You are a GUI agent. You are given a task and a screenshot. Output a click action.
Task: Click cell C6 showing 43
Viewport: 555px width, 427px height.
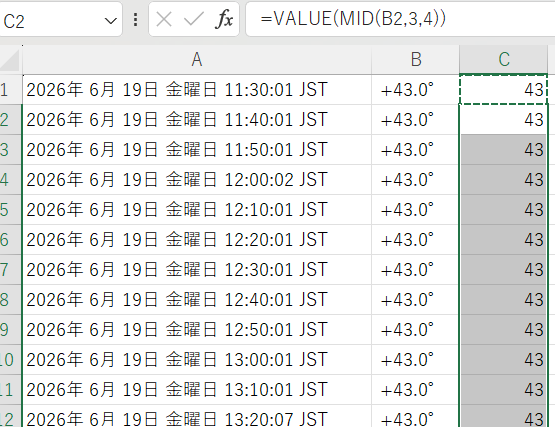click(x=504, y=240)
